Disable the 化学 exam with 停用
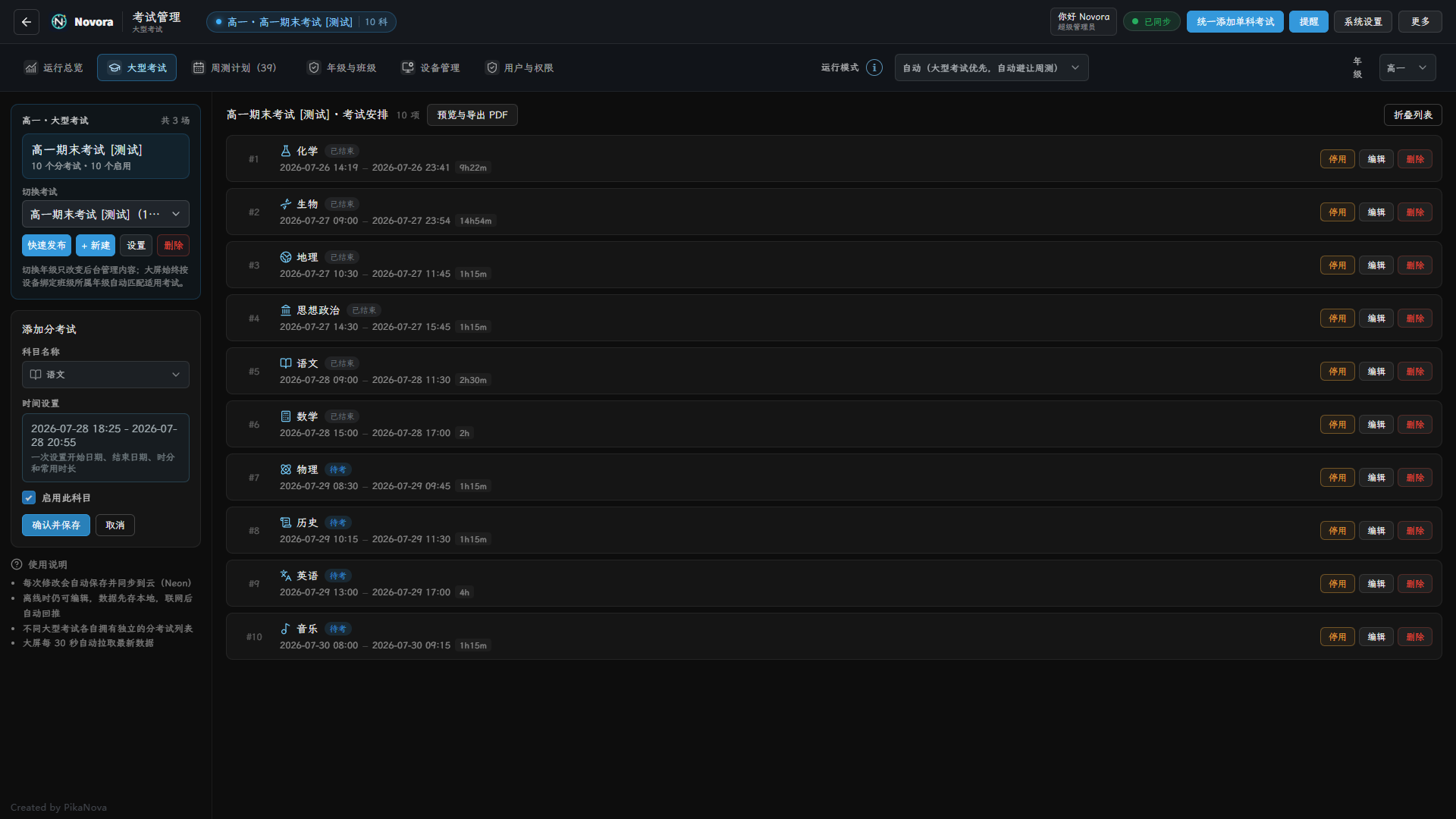 tap(1337, 159)
